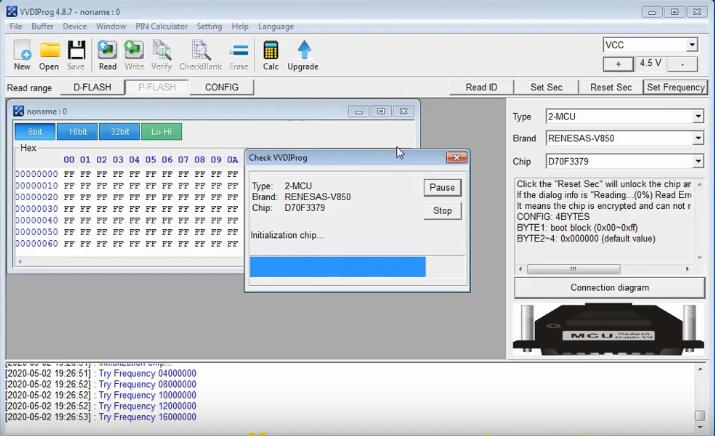Click the Reset Sec button

coord(611,87)
